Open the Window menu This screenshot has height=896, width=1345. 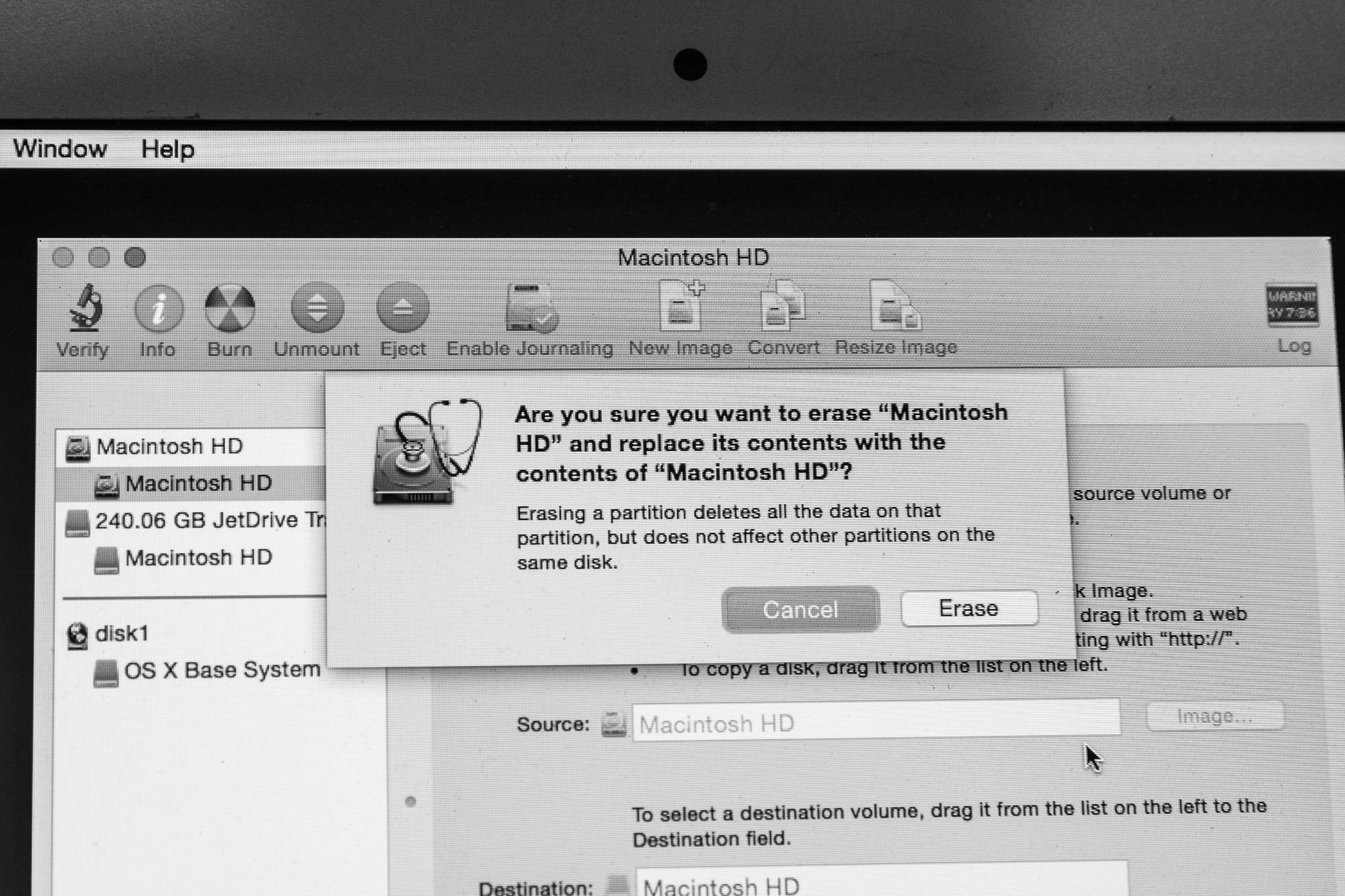click(60, 149)
